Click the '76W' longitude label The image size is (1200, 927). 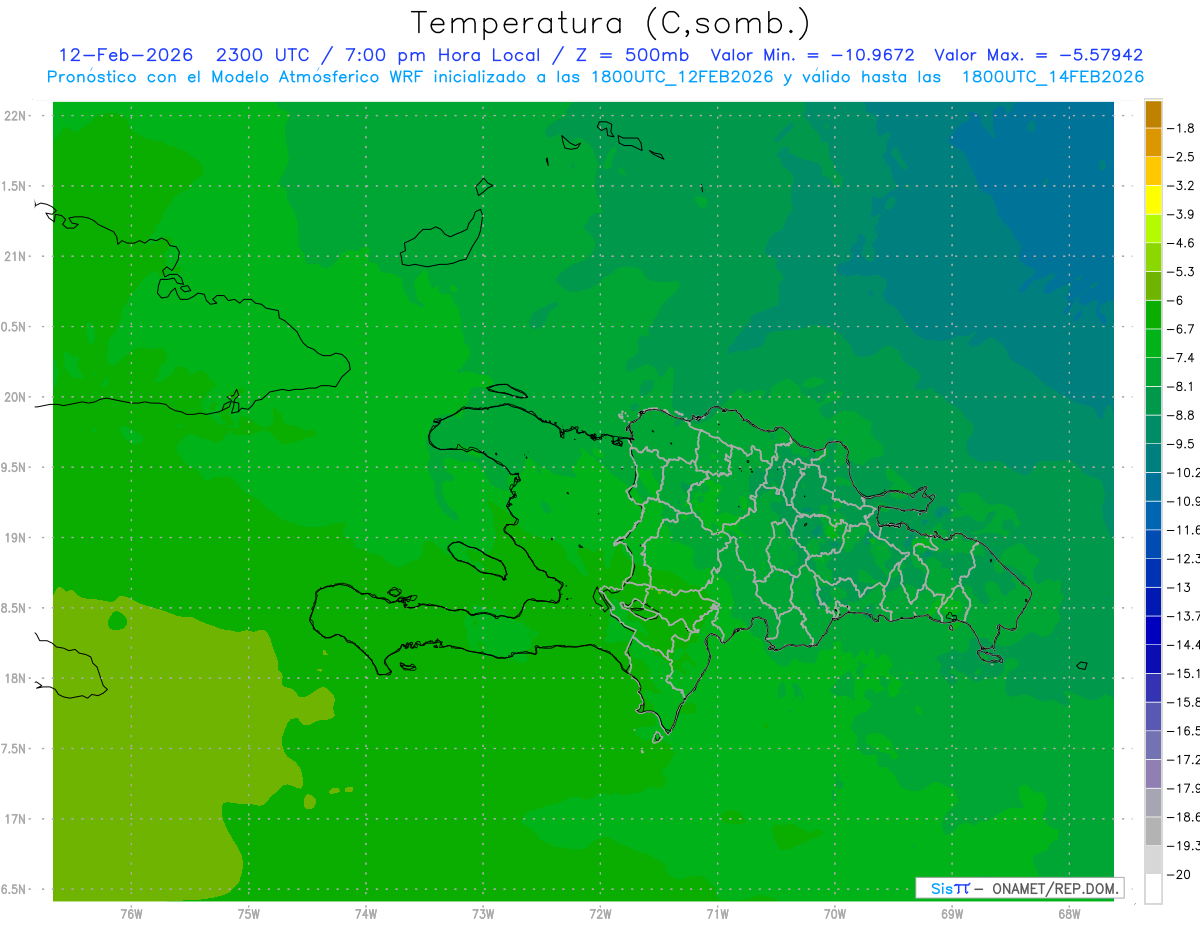[131, 914]
